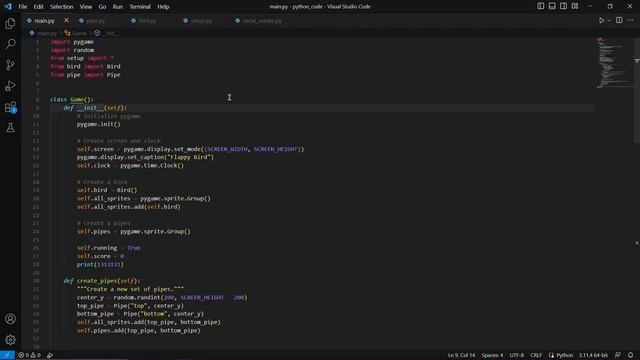This screenshot has height=360, width=640.
Task: Close the main.py tab
Action: (x=67, y=20)
